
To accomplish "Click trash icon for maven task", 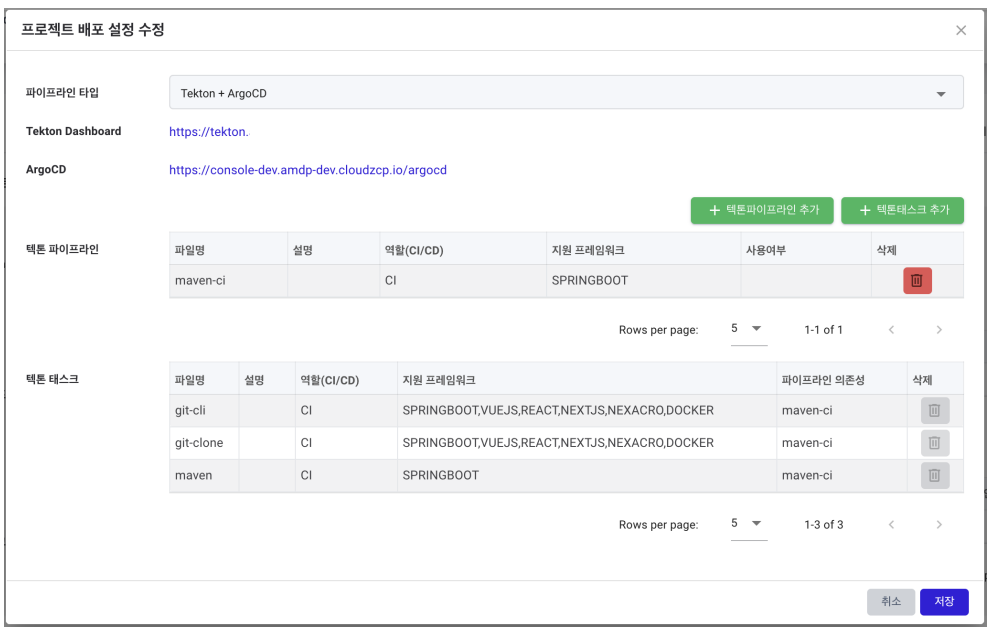I will [x=934, y=475].
